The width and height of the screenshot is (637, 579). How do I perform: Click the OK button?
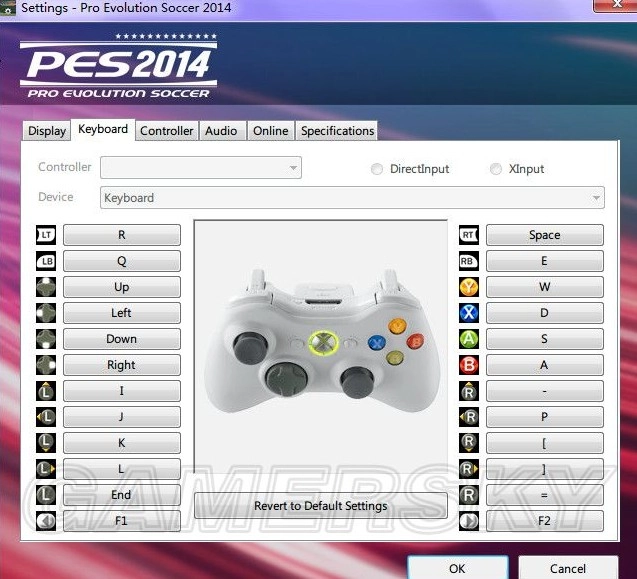(x=457, y=568)
